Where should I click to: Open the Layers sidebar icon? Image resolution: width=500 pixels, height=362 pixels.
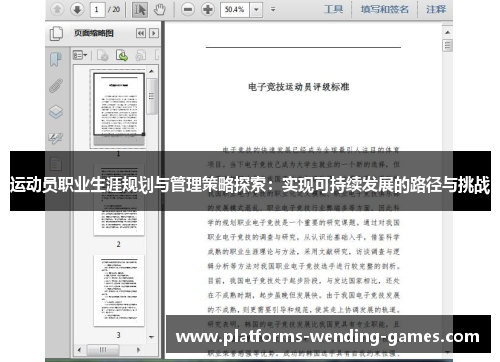tap(56, 112)
